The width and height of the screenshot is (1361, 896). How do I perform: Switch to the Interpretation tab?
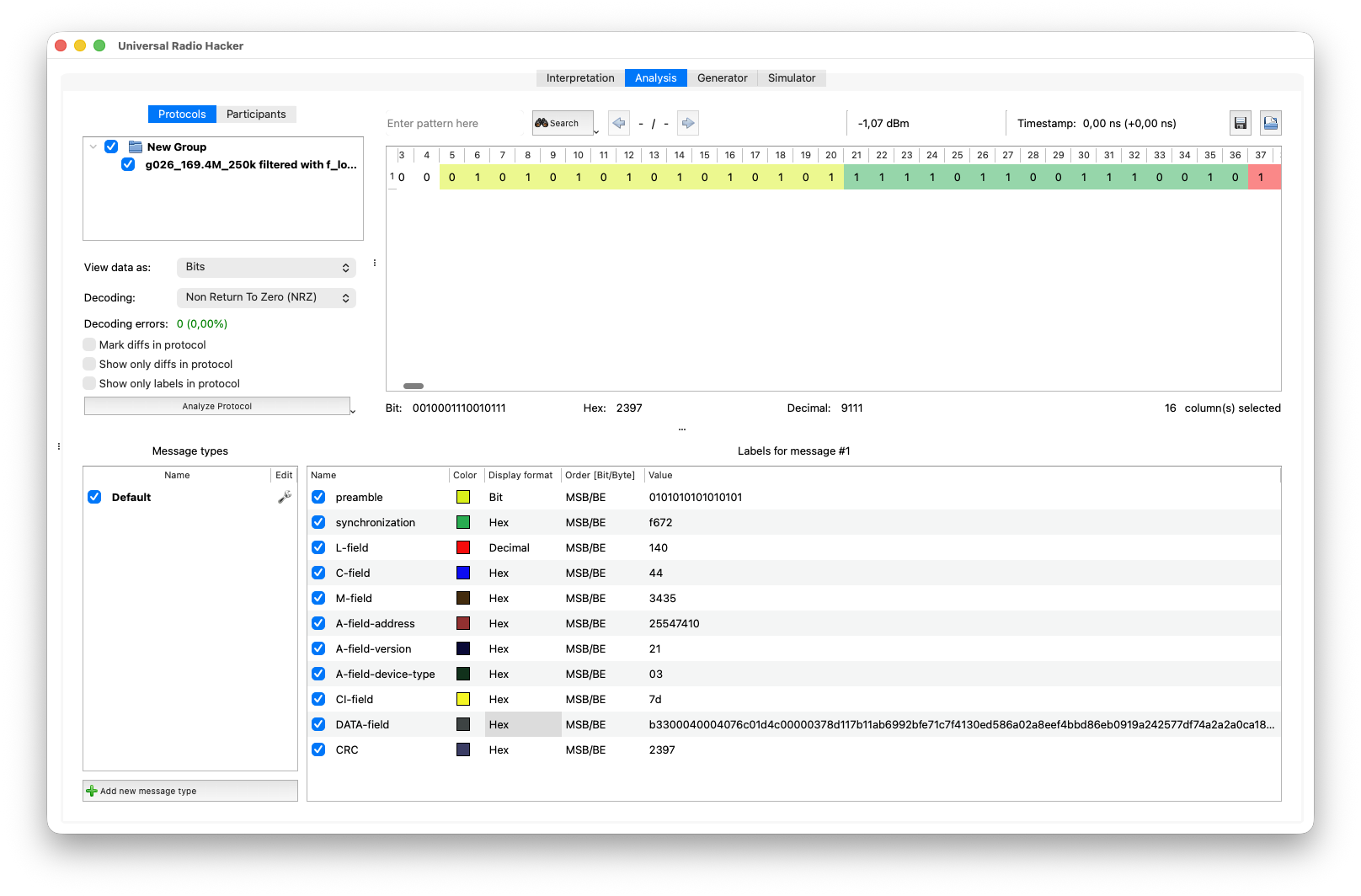[x=580, y=77]
